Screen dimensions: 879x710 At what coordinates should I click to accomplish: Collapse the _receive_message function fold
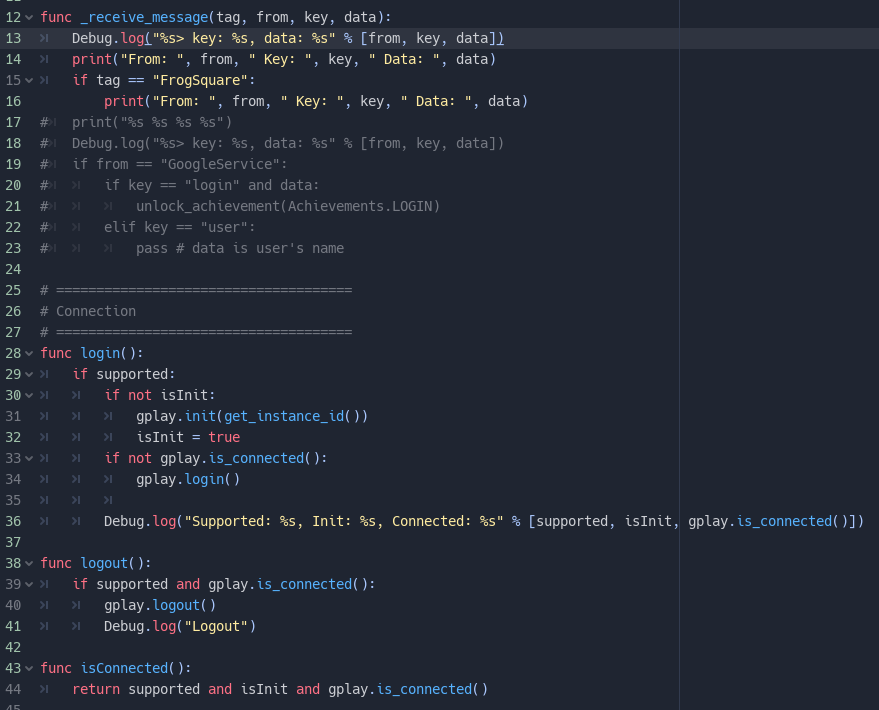click(x=28, y=17)
